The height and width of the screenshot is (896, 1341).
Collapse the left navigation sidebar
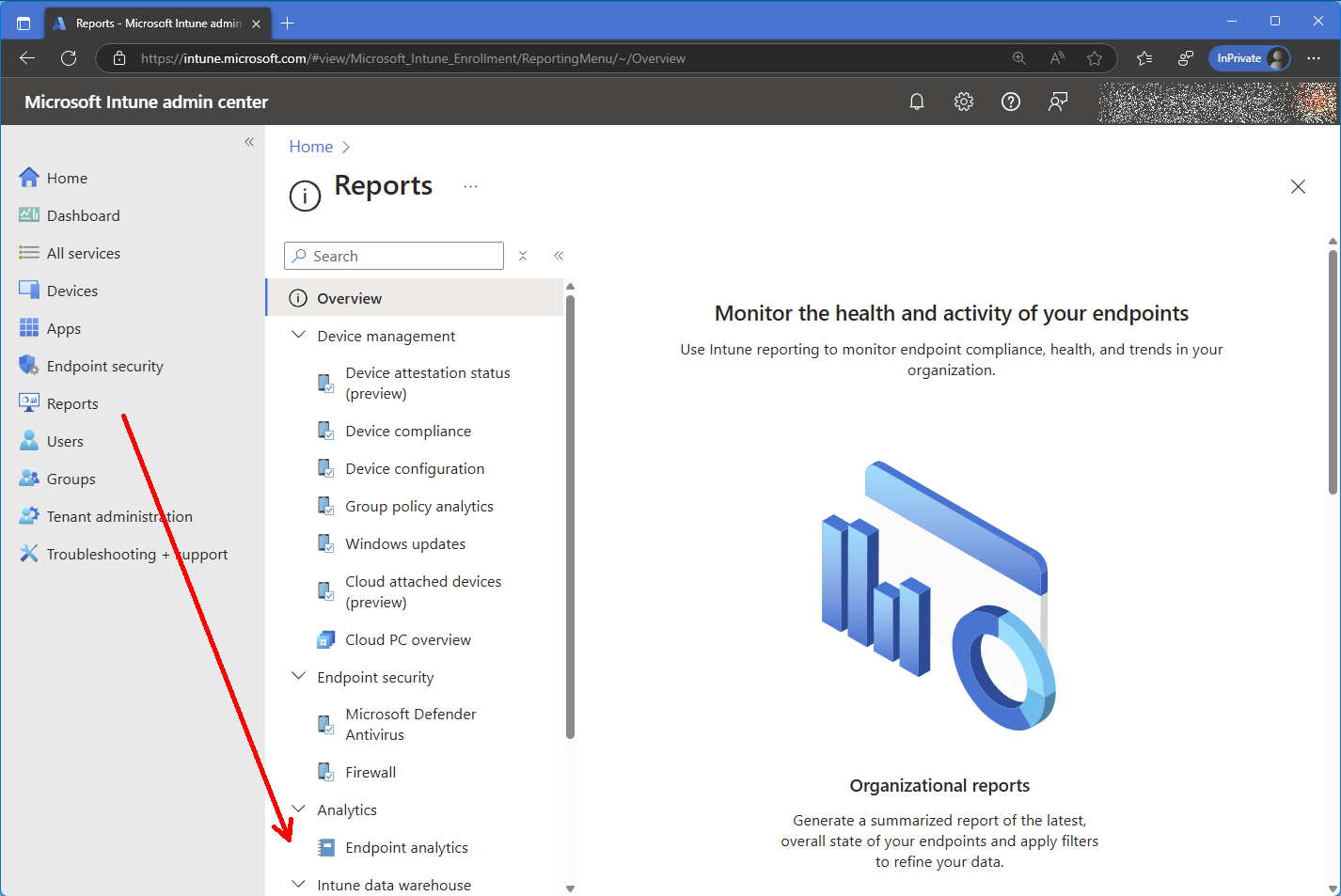[x=249, y=142]
